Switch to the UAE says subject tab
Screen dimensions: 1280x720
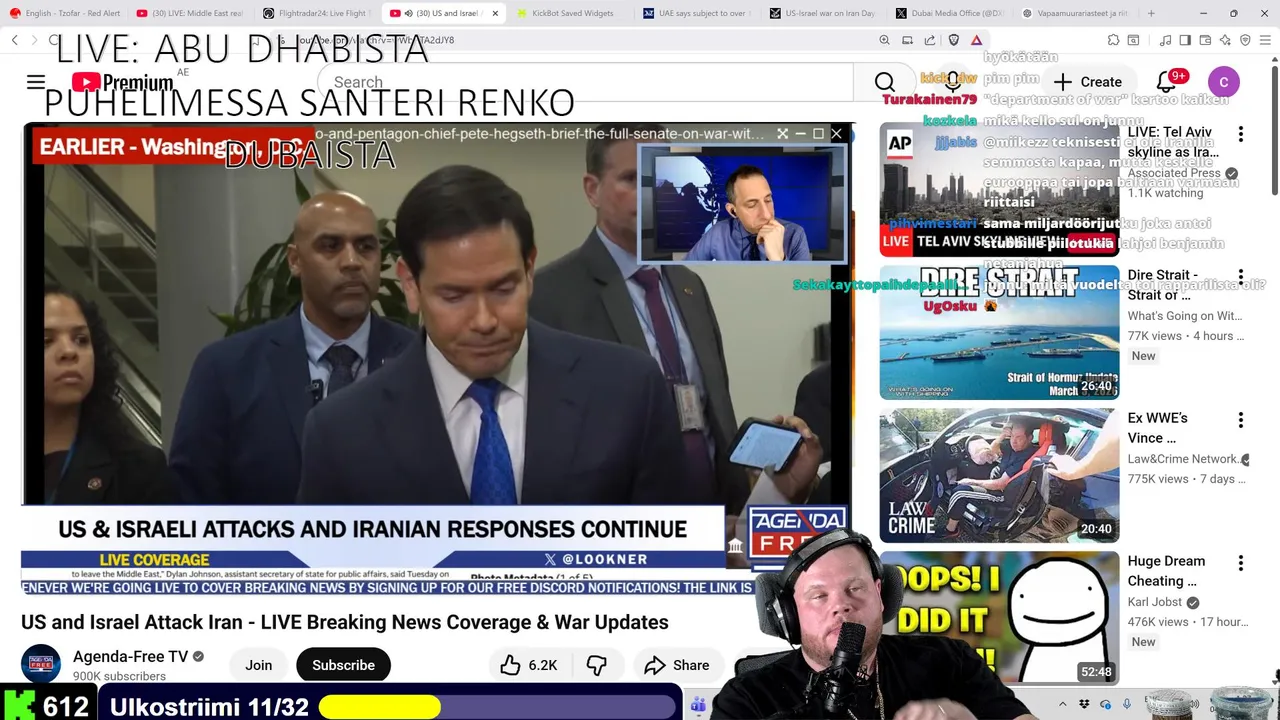[x=697, y=13]
